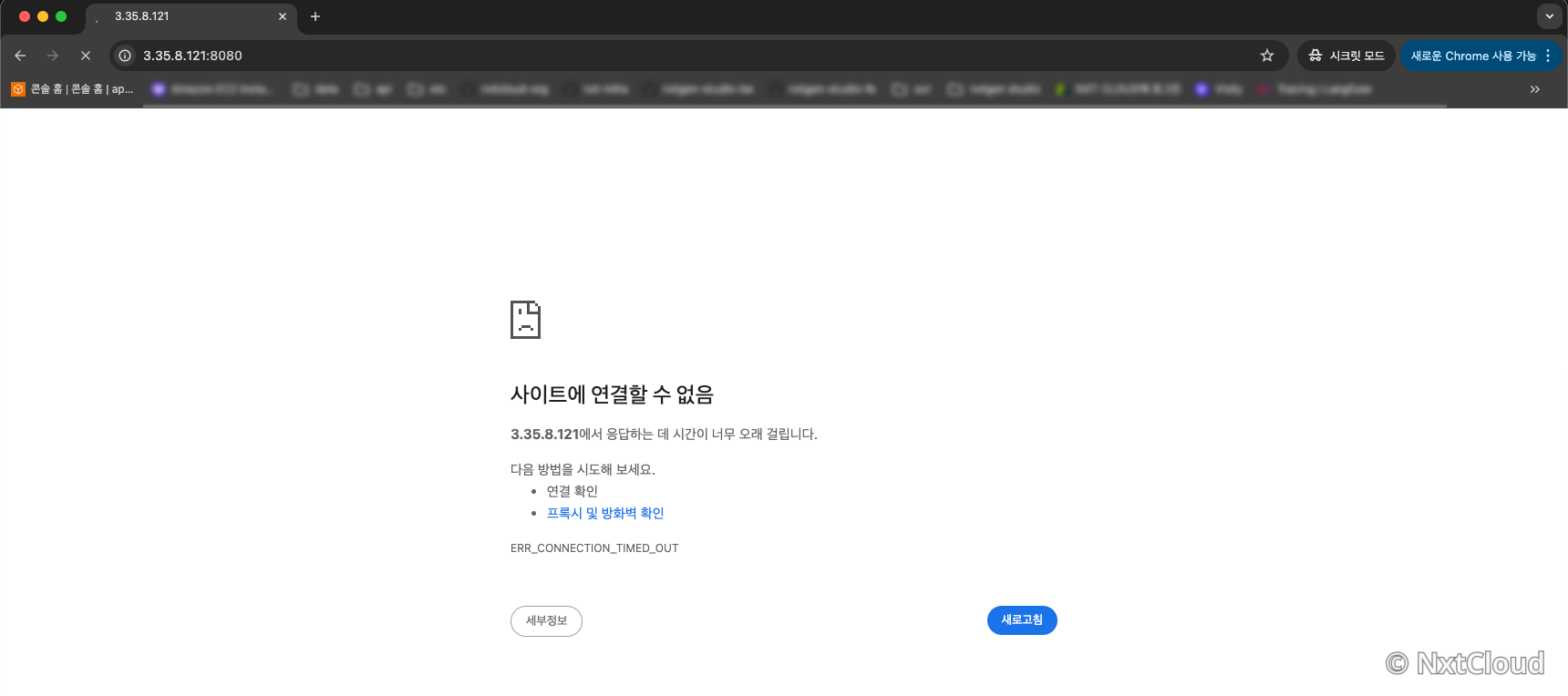Show hidden bookmarks via the overflow chevron
Screen dimensions: 1568x696
pos(1535,89)
